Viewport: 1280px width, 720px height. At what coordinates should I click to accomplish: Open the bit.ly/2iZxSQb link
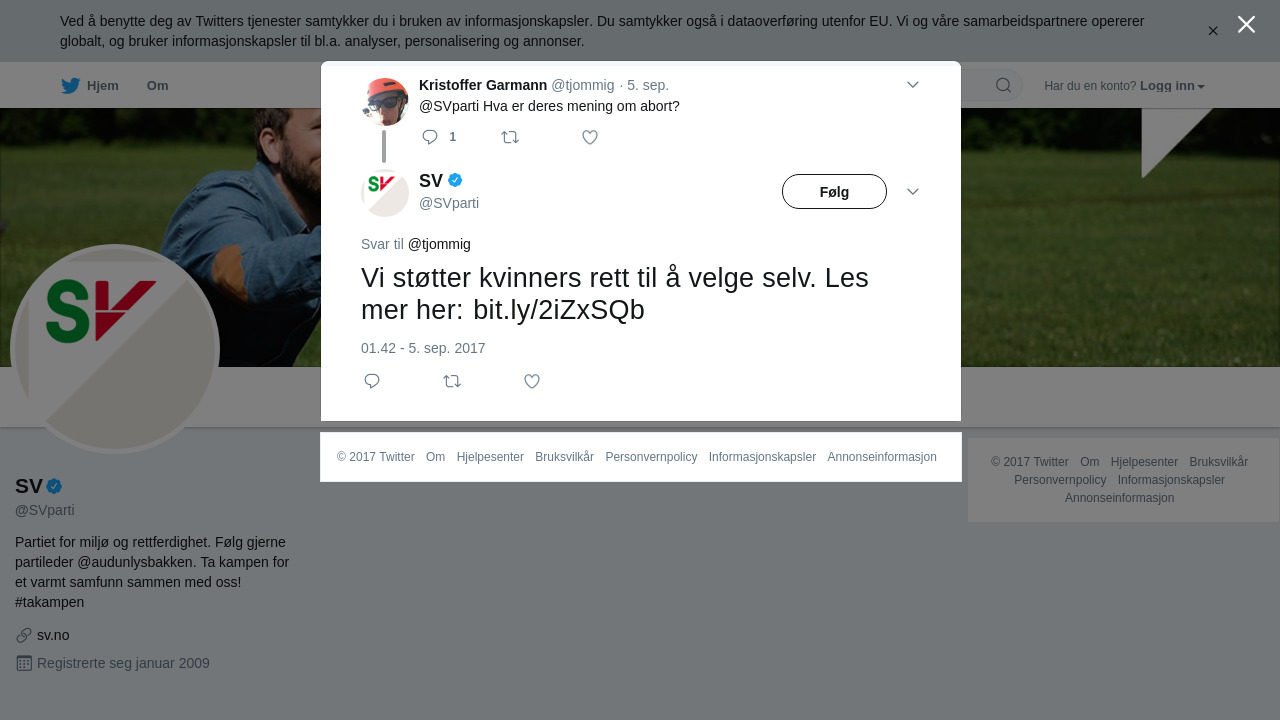(x=559, y=310)
